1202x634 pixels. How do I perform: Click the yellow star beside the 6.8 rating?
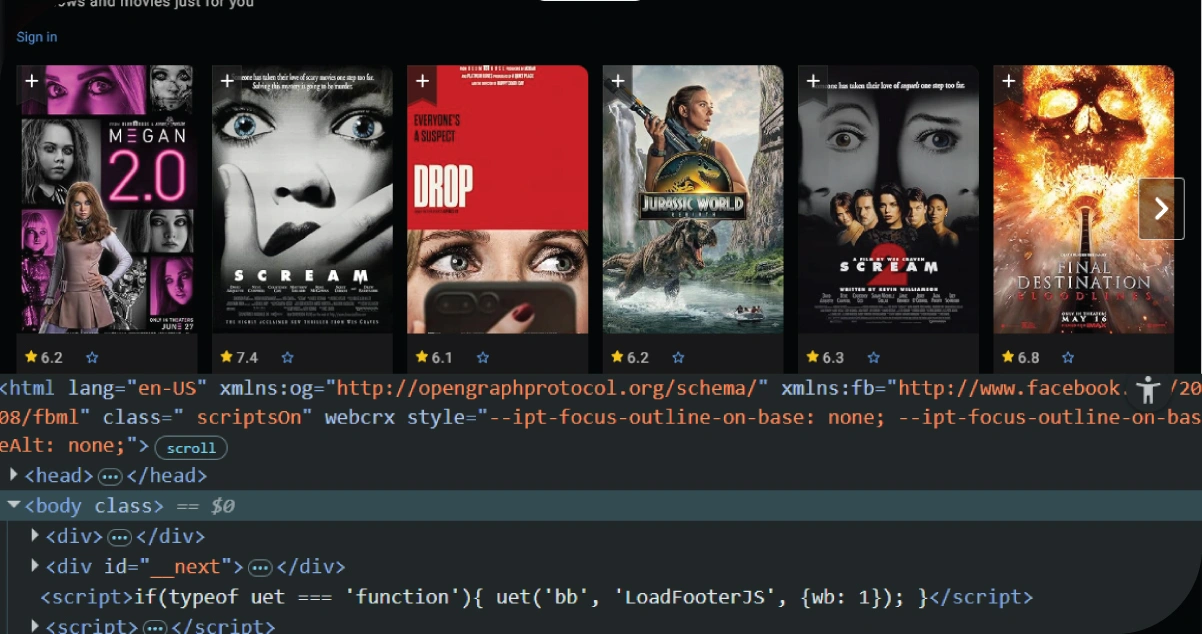tap(1006, 356)
